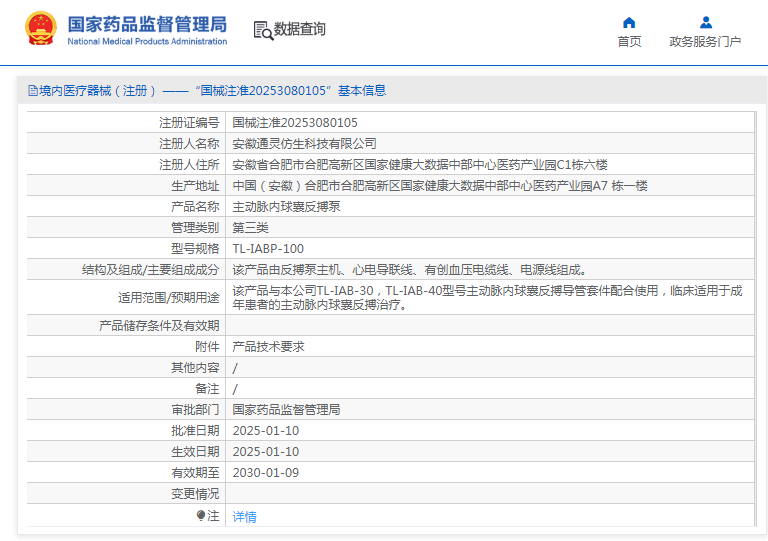Viewport: 768px width, 541px height.
Task: Click the 生产地址 label
Action: pos(195,186)
